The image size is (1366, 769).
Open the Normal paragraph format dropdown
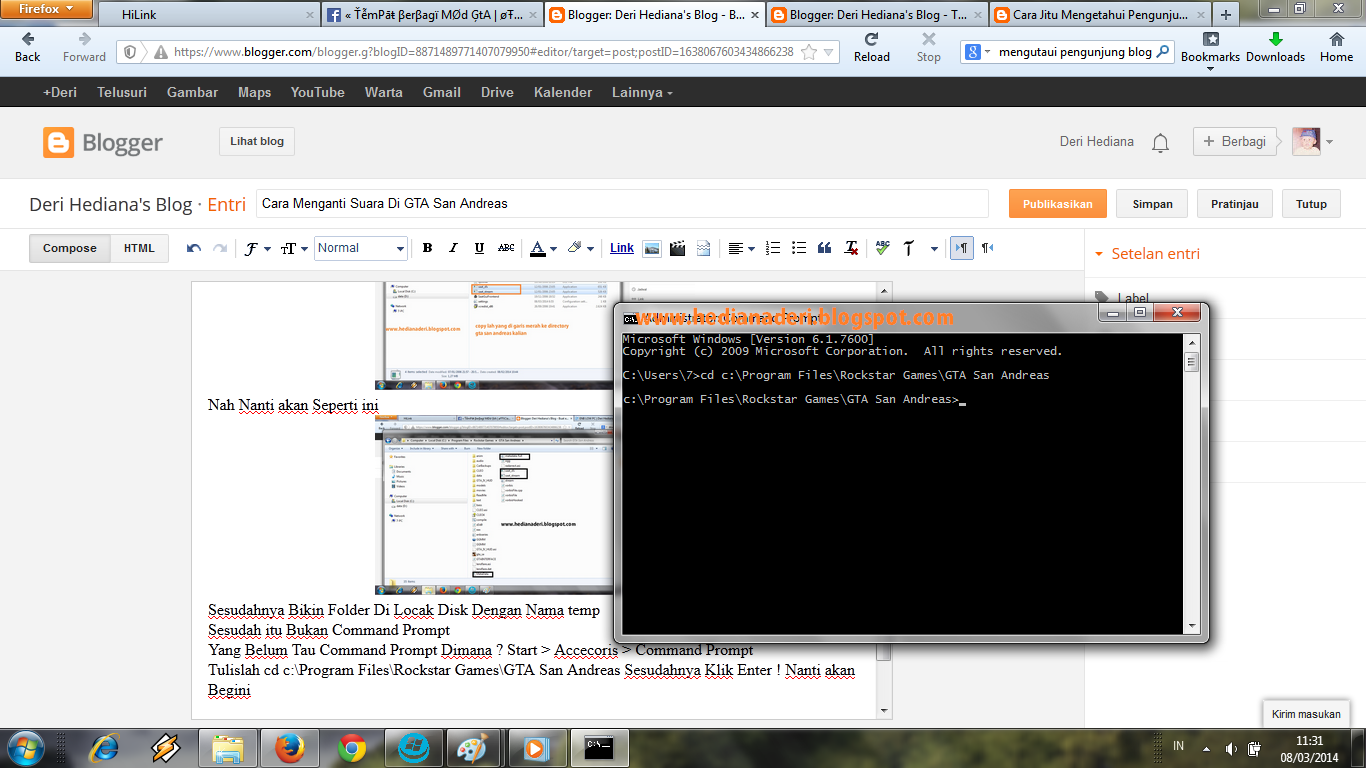[x=361, y=248]
